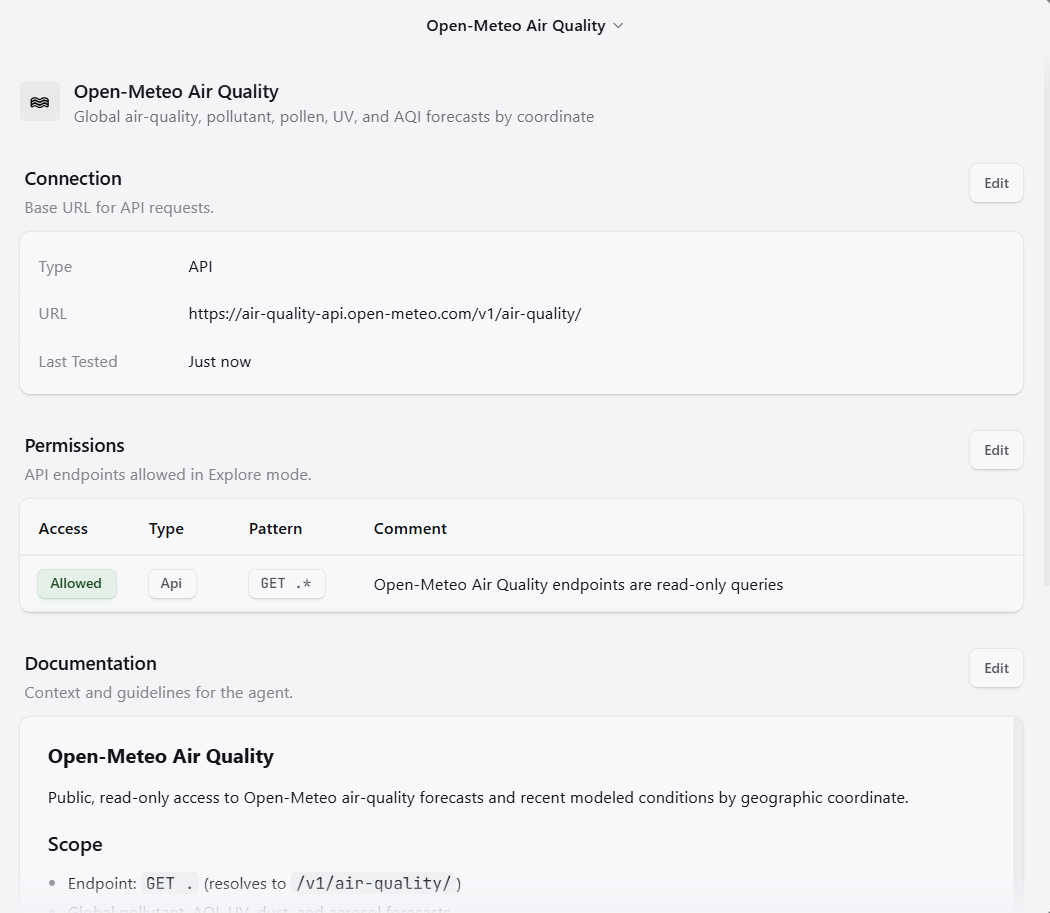
Task: Click the Allowed access badge
Action: tap(76, 583)
